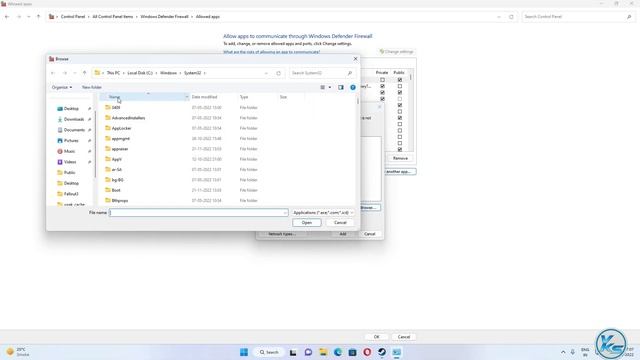Screen dimensions: 640x360
Task: Select the AdvancedInstallers folder
Action: point(128,118)
